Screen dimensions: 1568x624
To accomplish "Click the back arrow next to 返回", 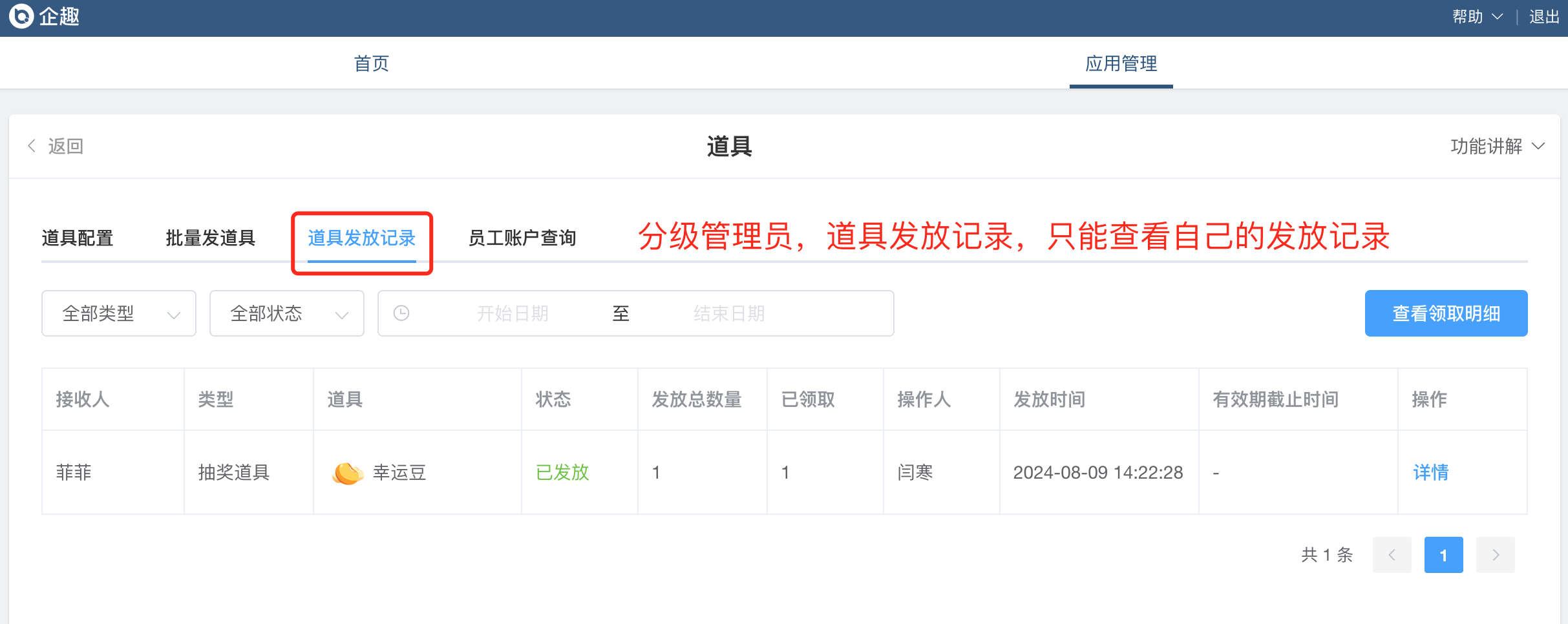I will 32,146.
